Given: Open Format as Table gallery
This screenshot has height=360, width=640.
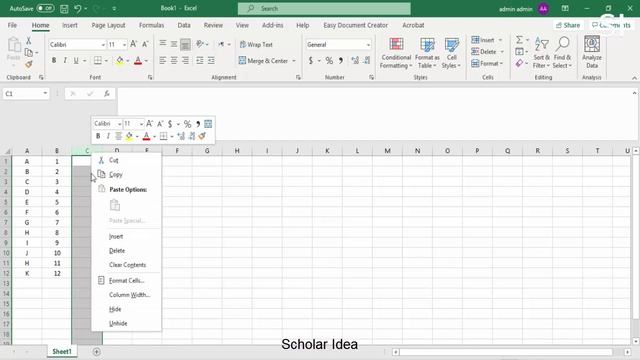Looking at the screenshot, I should tap(427, 53).
